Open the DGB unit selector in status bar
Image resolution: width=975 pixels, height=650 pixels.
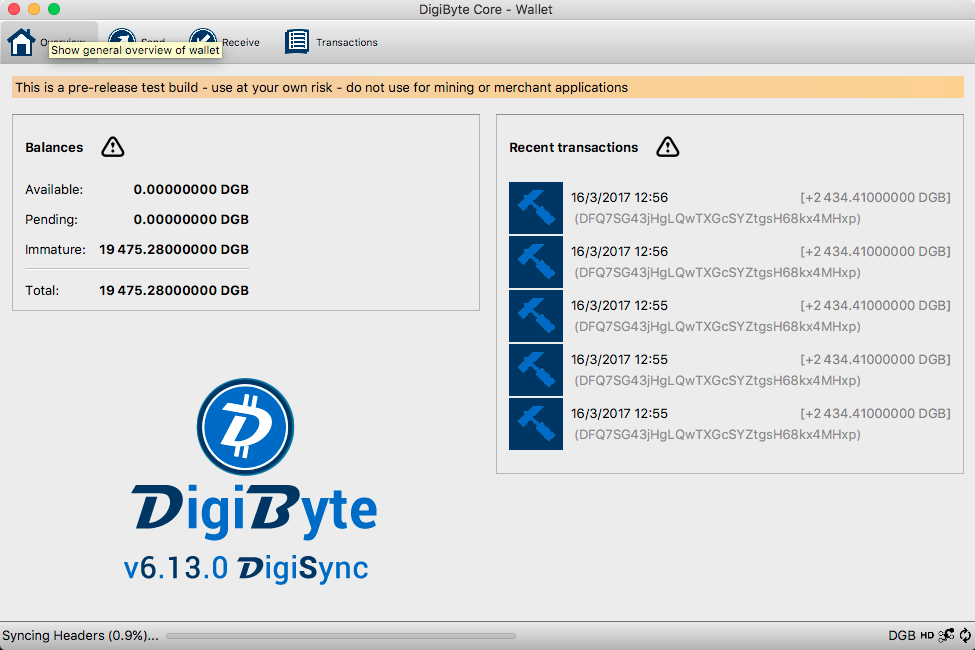click(x=902, y=635)
